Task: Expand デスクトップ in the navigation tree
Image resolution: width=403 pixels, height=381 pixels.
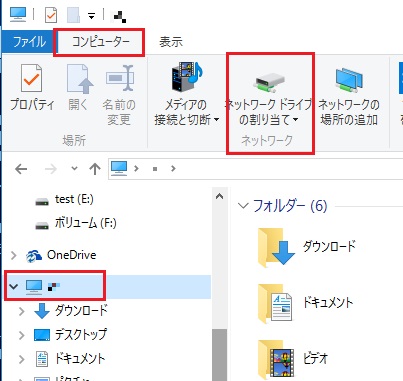Action: (22, 335)
